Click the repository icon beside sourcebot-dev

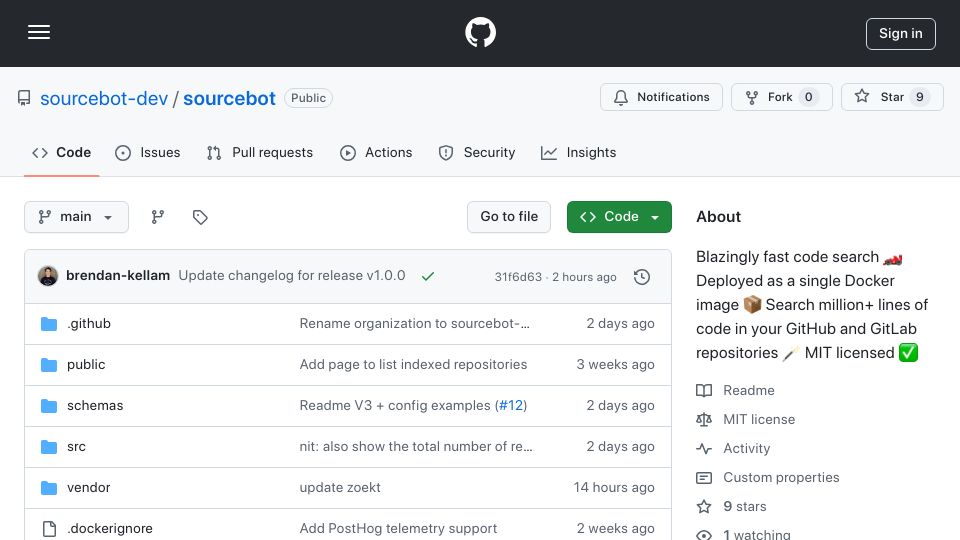coord(24,98)
